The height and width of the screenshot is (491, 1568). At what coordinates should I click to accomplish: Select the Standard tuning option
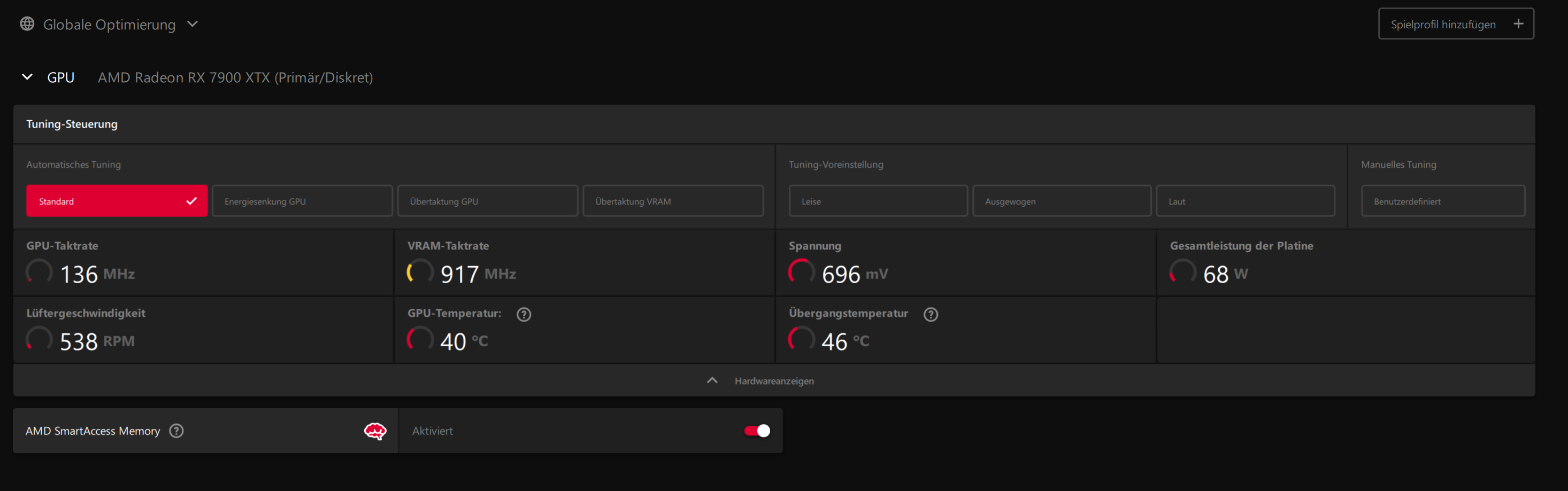click(117, 201)
